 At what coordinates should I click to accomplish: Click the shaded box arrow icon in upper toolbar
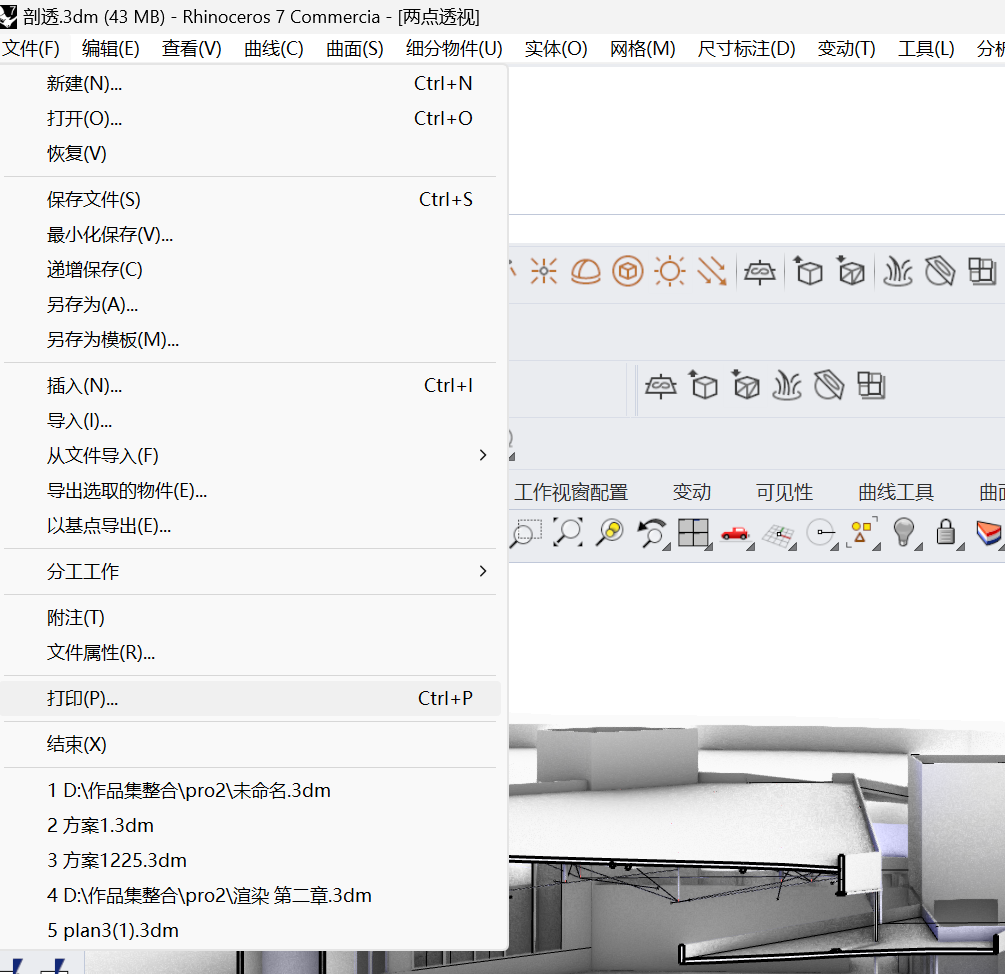851,270
